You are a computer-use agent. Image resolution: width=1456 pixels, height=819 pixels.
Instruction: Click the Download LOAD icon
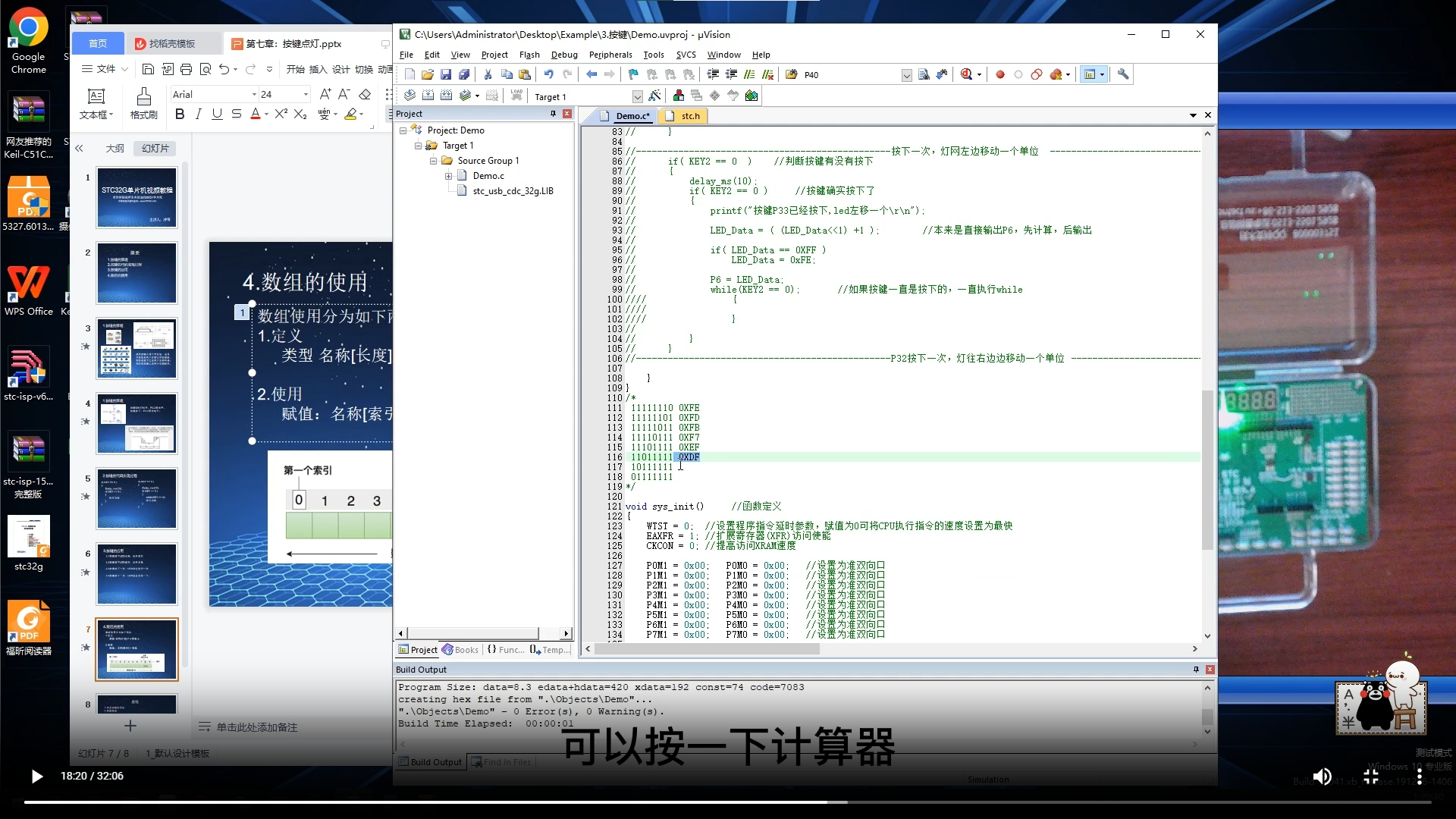pyautogui.click(x=516, y=96)
